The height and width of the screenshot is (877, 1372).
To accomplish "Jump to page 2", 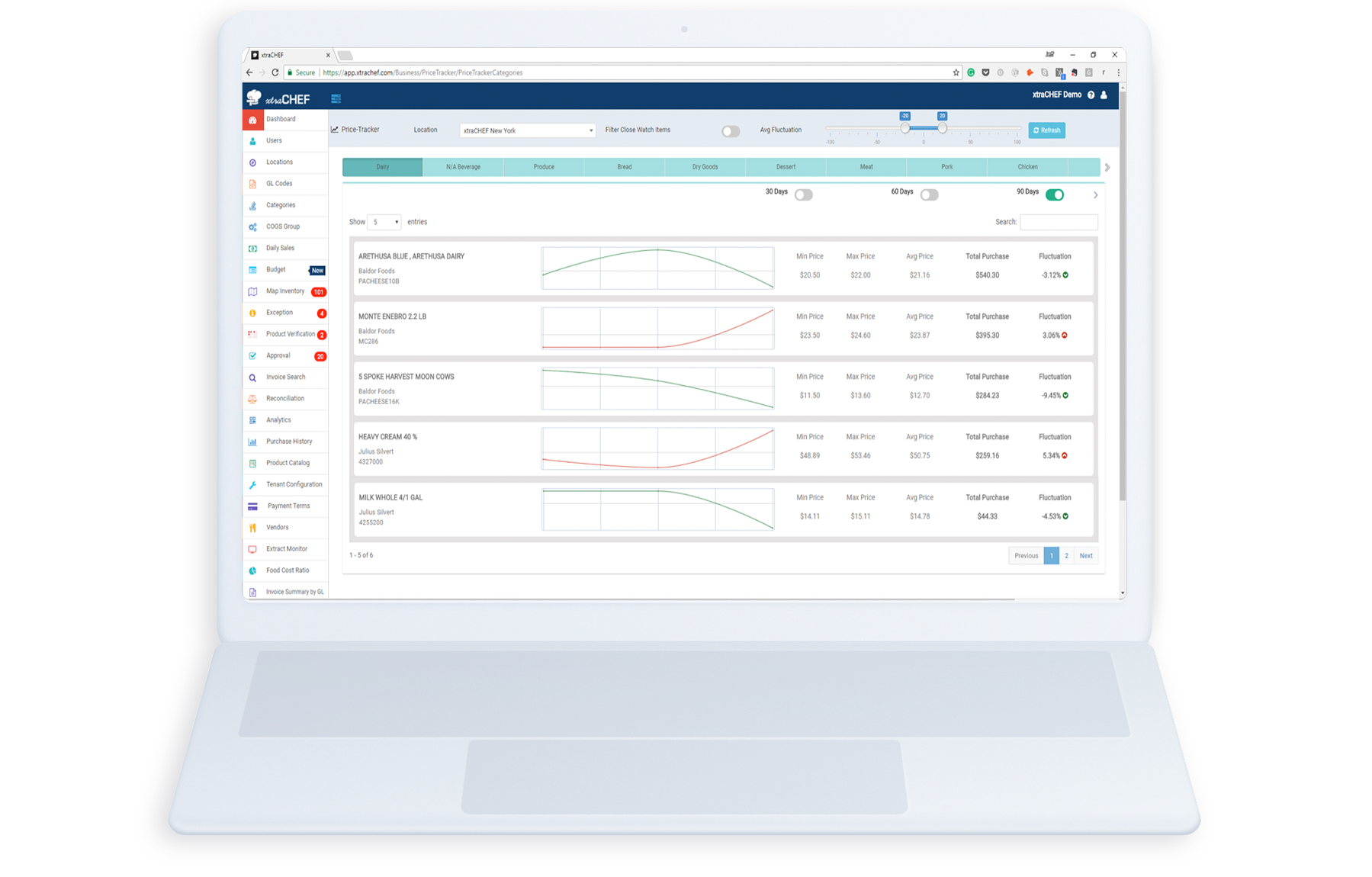I will coord(1066,556).
